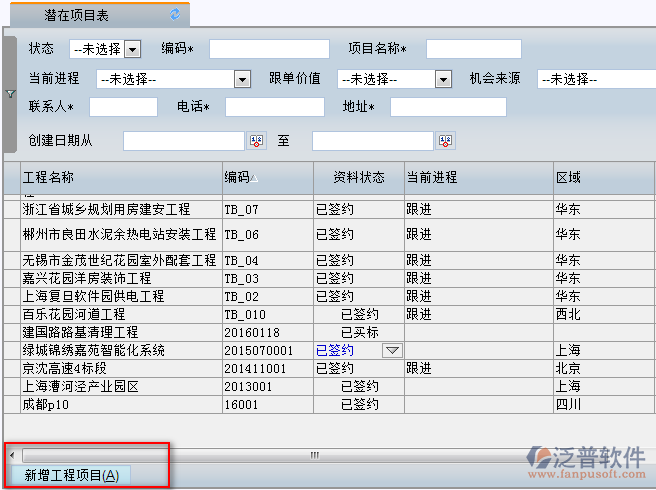The height and width of the screenshot is (490, 656).
Task: Select the 京沈高速4标段 project row
Action: tap(120, 368)
